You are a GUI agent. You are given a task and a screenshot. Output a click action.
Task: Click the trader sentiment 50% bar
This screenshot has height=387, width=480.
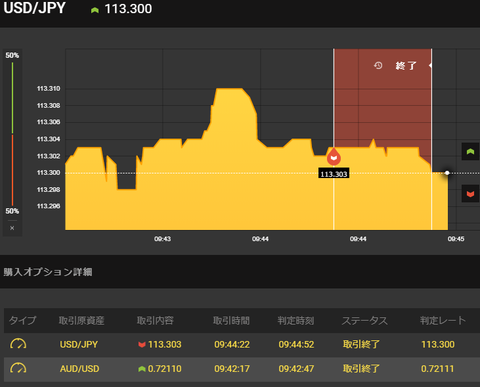click(13, 133)
